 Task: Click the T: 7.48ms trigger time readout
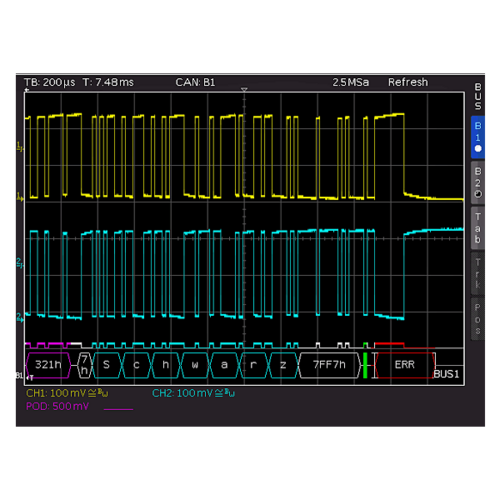(108, 82)
